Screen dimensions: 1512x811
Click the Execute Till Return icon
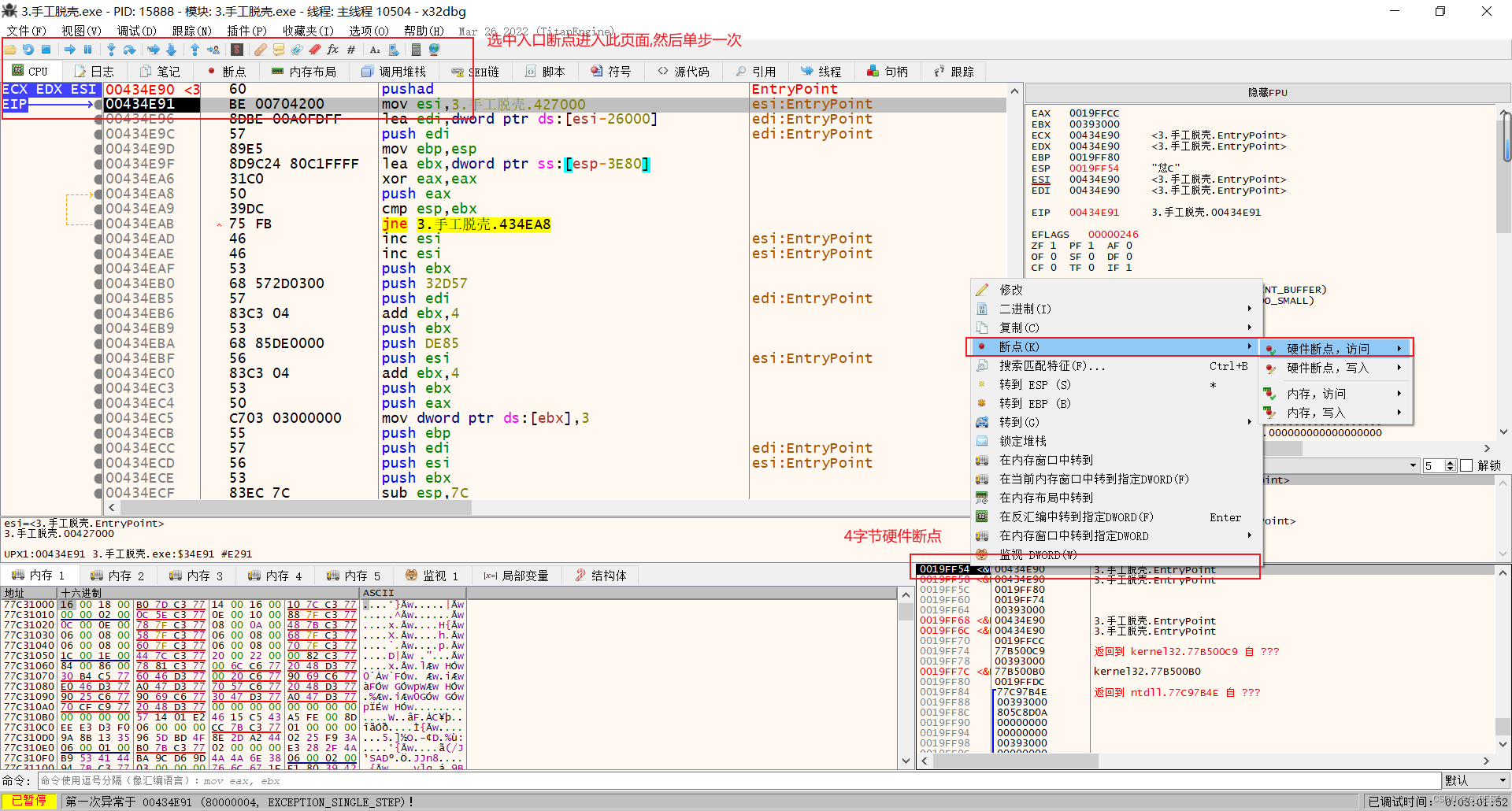point(195,50)
